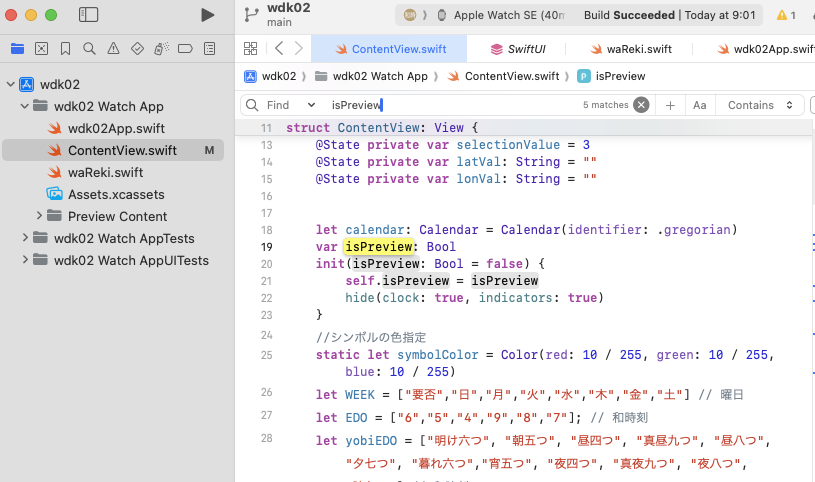Select ContentView.swift in navigator
815x482 pixels.
pyautogui.click(x=113, y=150)
